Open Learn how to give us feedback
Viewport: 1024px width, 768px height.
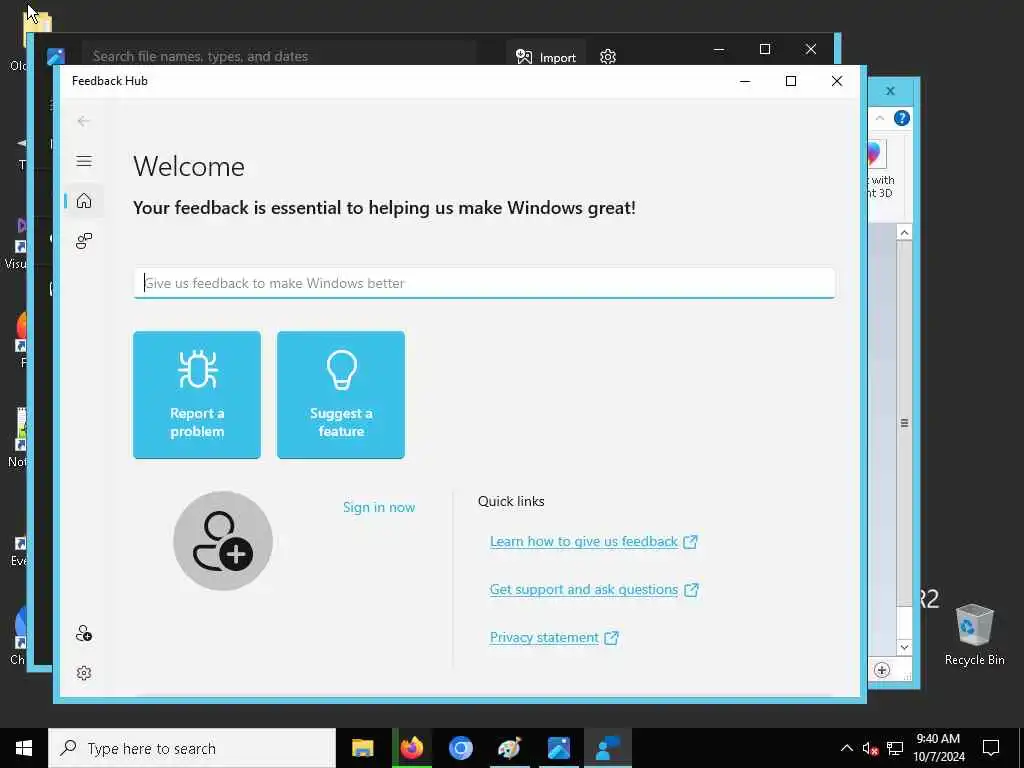pos(594,541)
